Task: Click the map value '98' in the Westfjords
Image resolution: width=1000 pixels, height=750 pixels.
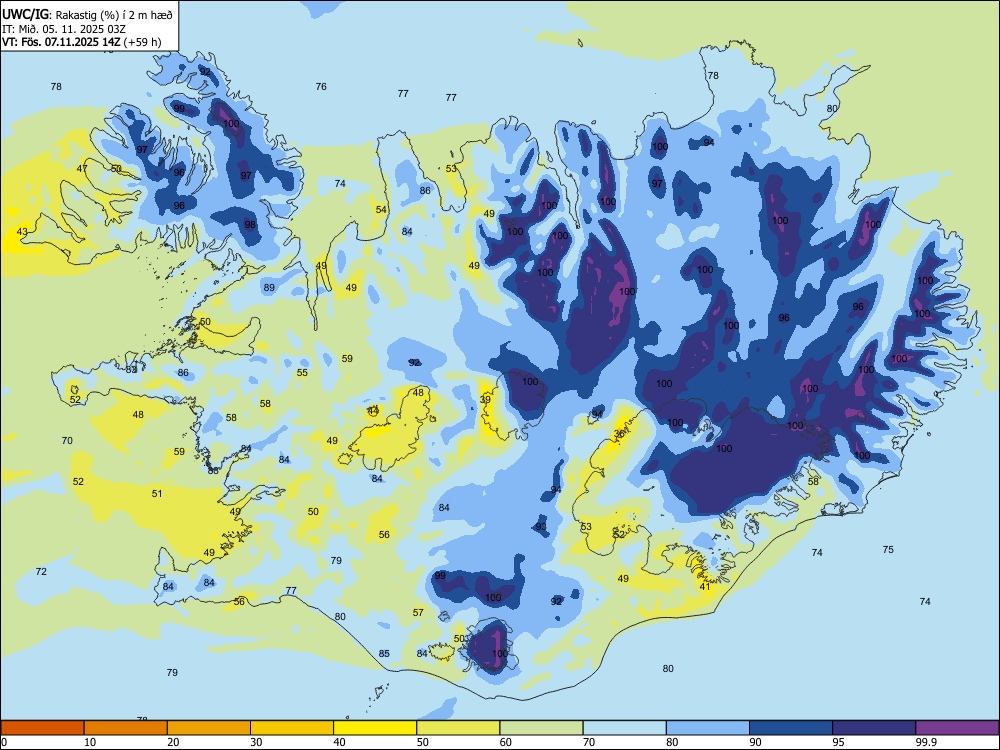Action: (250, 224)
